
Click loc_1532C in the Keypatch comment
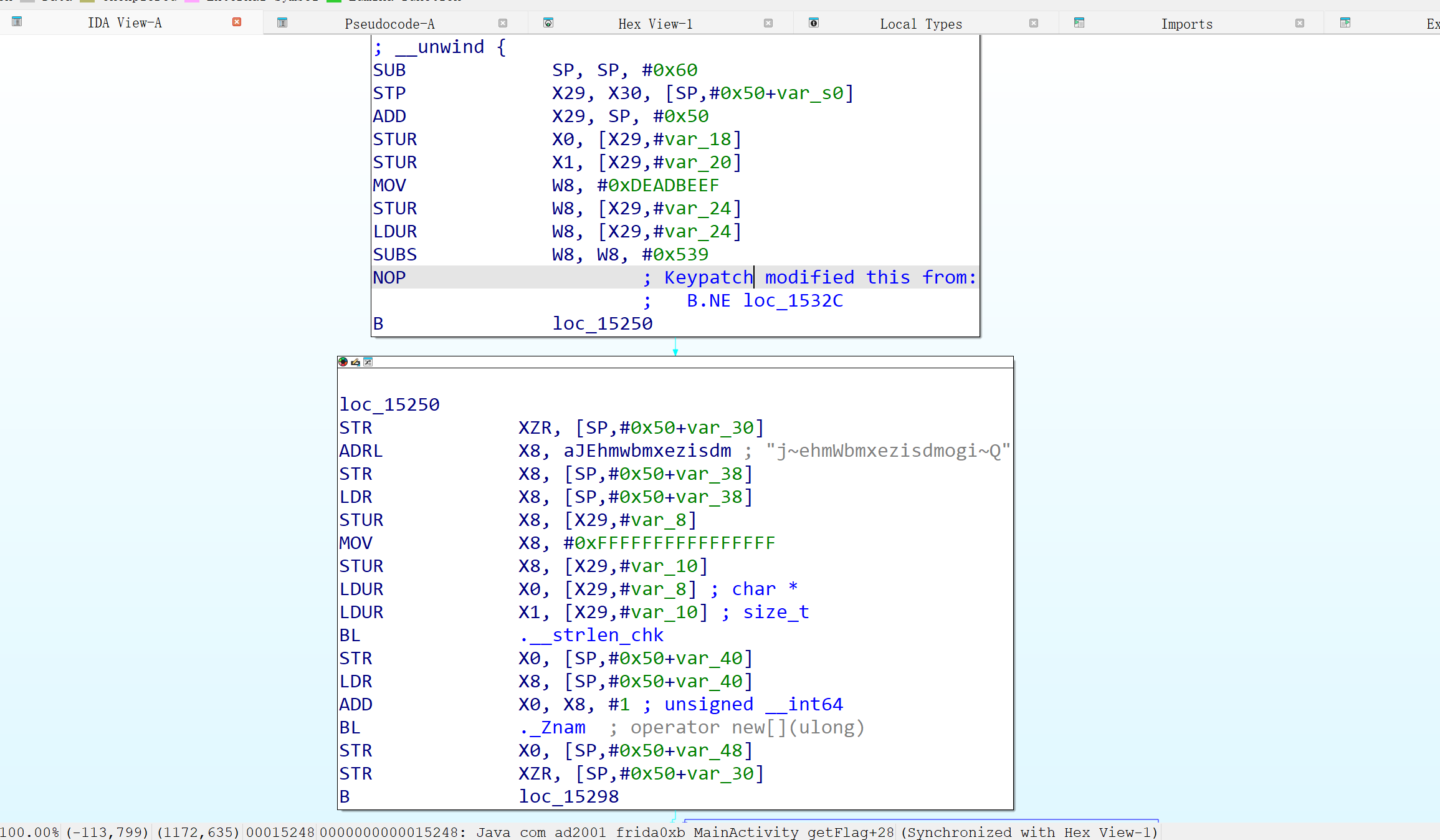[793, 300]
